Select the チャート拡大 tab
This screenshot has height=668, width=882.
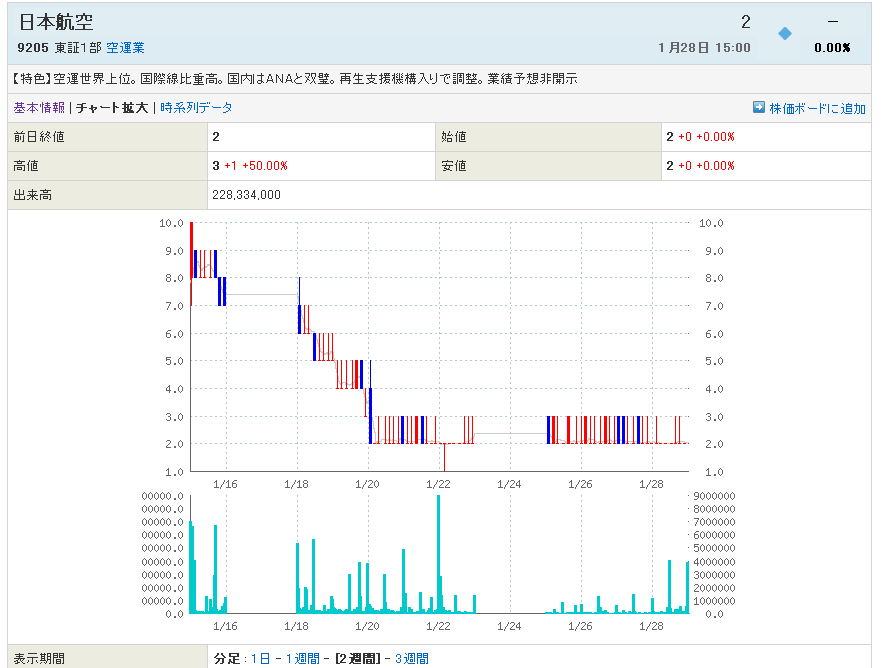pos(112,108)
